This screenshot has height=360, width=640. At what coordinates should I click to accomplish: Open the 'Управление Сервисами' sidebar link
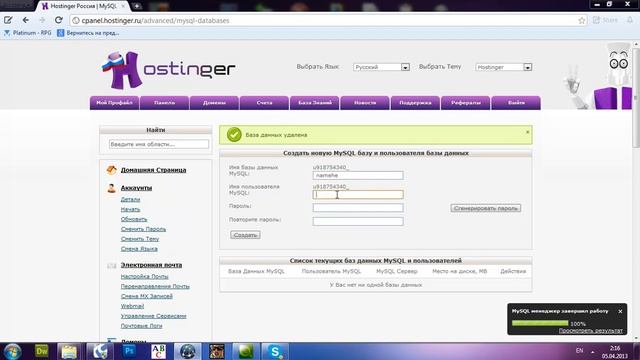153,316
